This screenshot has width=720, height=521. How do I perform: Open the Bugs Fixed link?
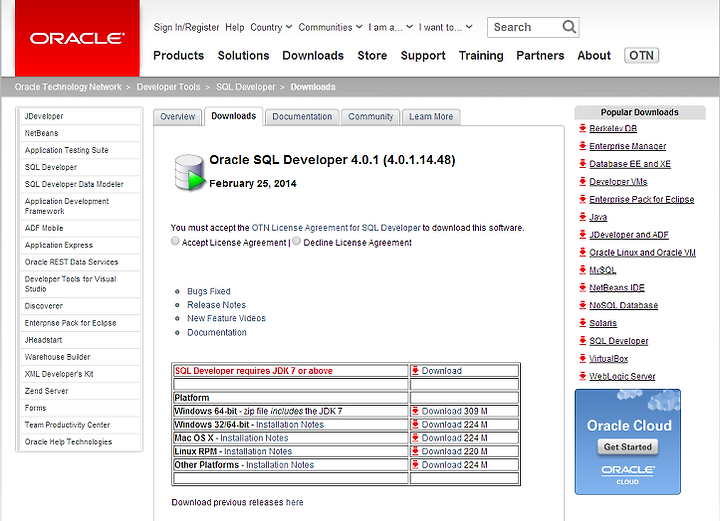click(x=209, y=291)
